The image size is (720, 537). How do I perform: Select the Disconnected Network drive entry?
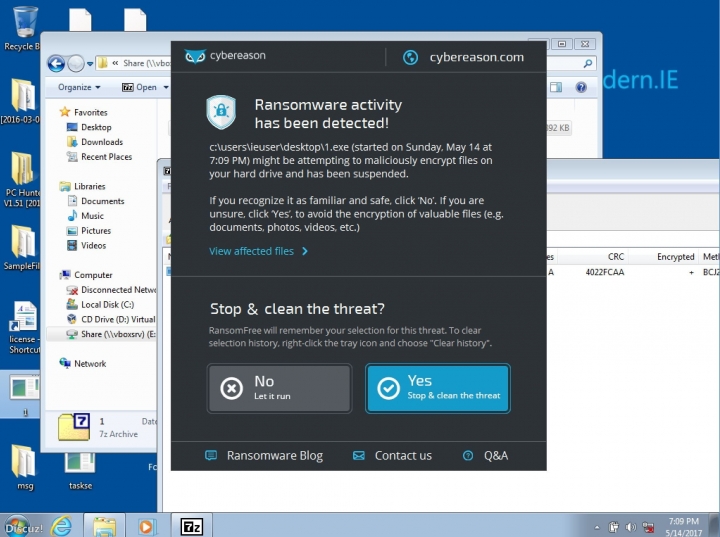pos(111,290)
